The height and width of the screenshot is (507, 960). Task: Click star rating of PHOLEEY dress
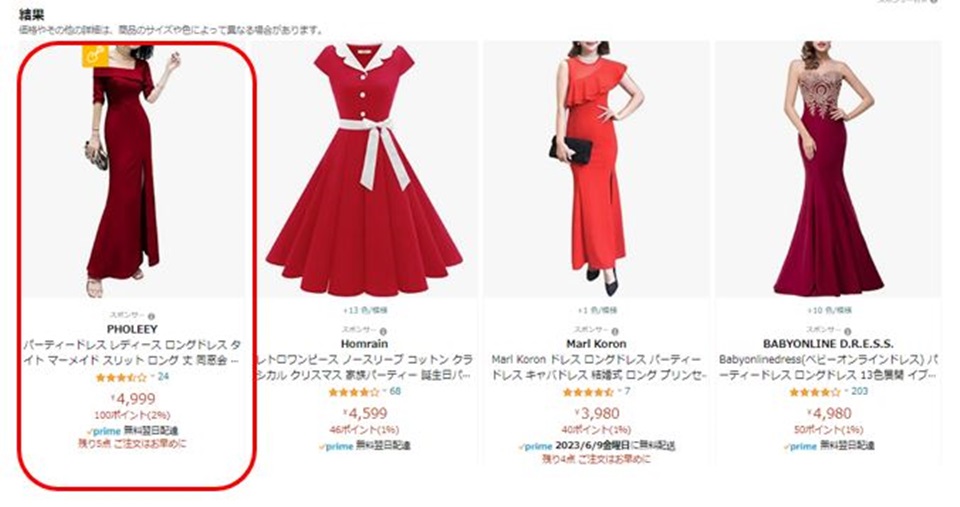pos(121,378)
